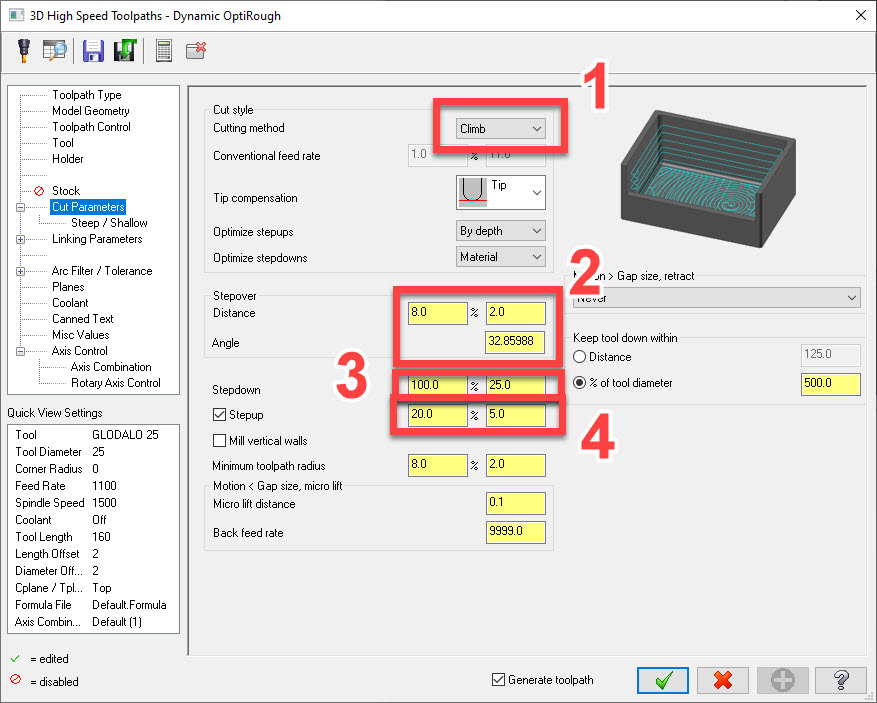The image size is (877, 703).
Task: Click the green arrow load parameters icon
Action: 124,51
